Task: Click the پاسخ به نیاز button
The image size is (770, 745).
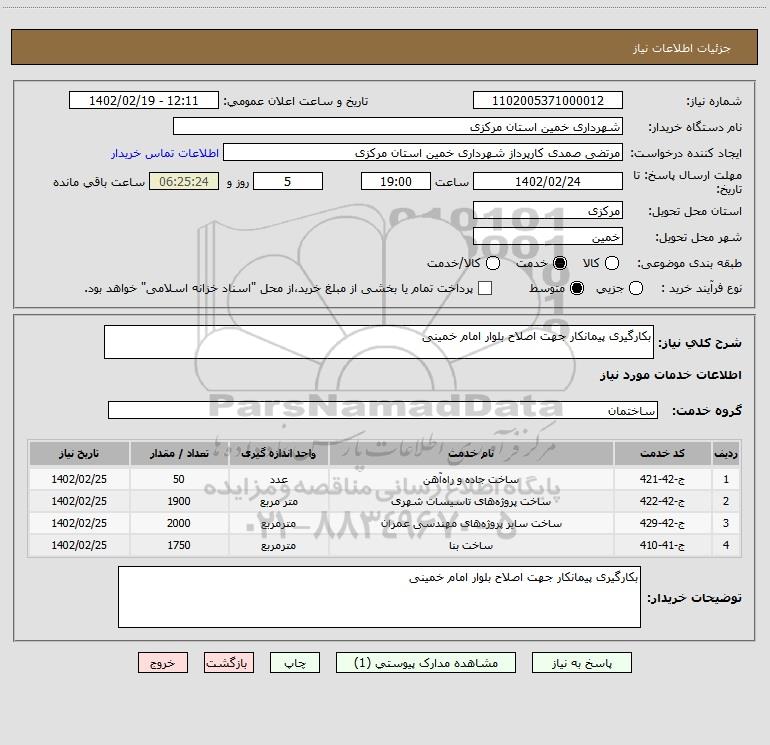Action: (581, 663)
